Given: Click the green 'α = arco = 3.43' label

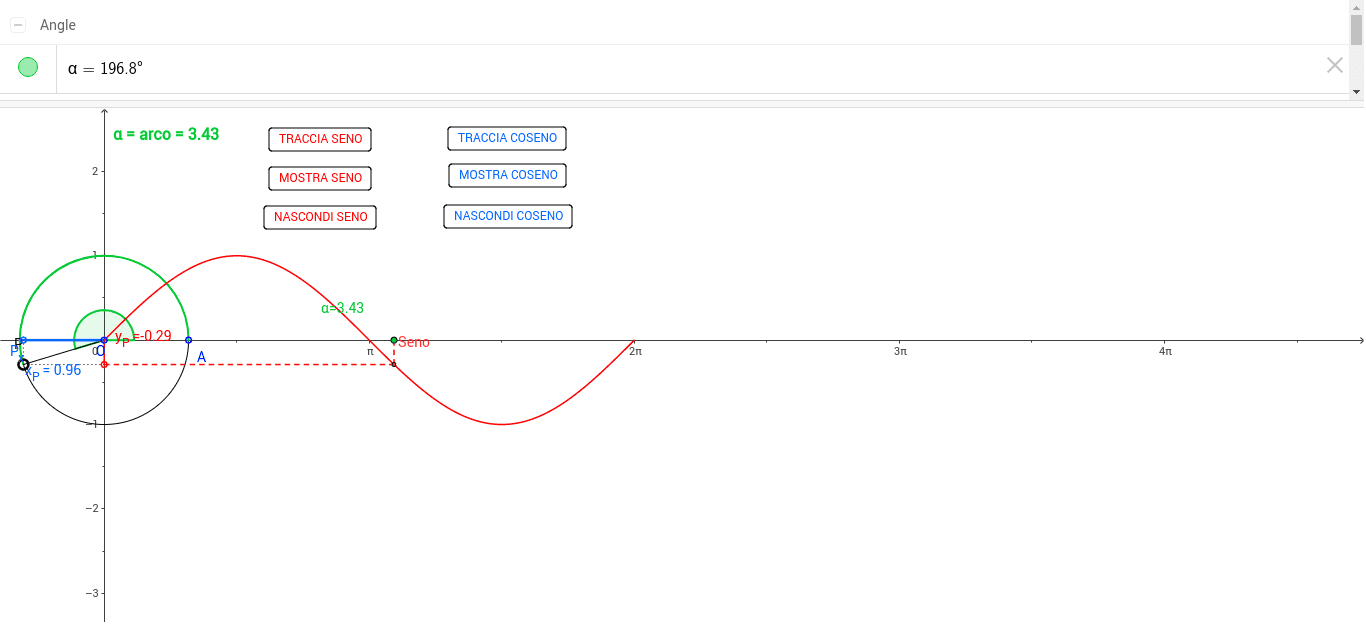Looking at the screenshot, I should click(166, 134).
